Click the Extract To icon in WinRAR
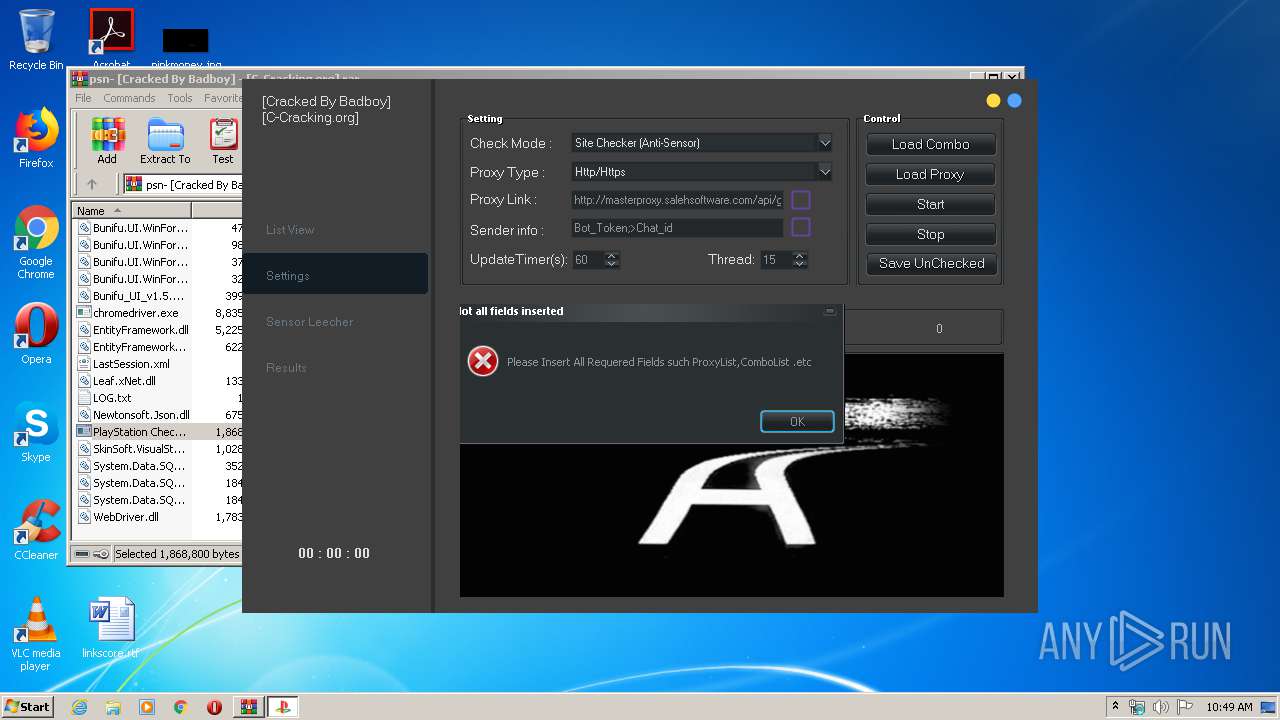 coord(165,141)
